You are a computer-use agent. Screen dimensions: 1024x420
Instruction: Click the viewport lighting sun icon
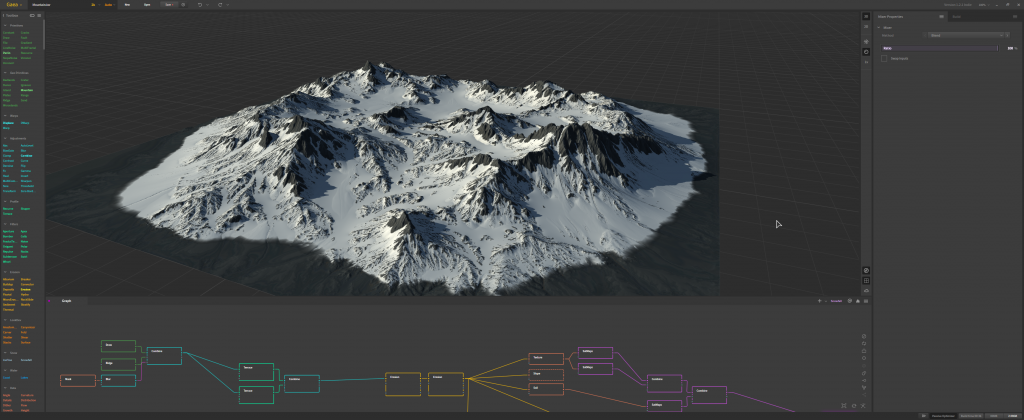coord(866,42)
